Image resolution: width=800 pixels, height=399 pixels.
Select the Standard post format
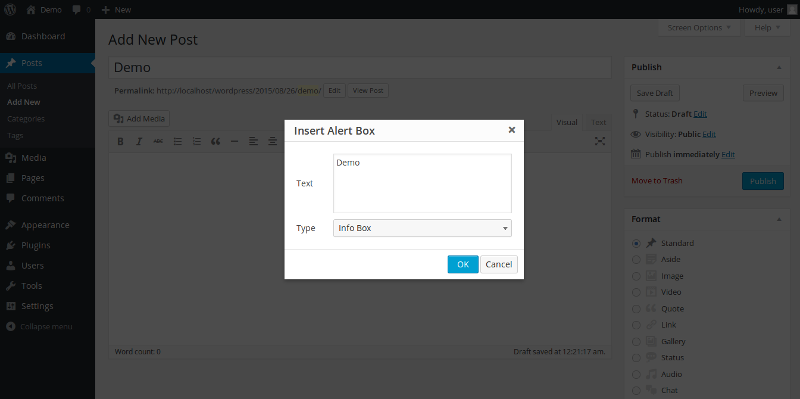(x=636, y=243)
